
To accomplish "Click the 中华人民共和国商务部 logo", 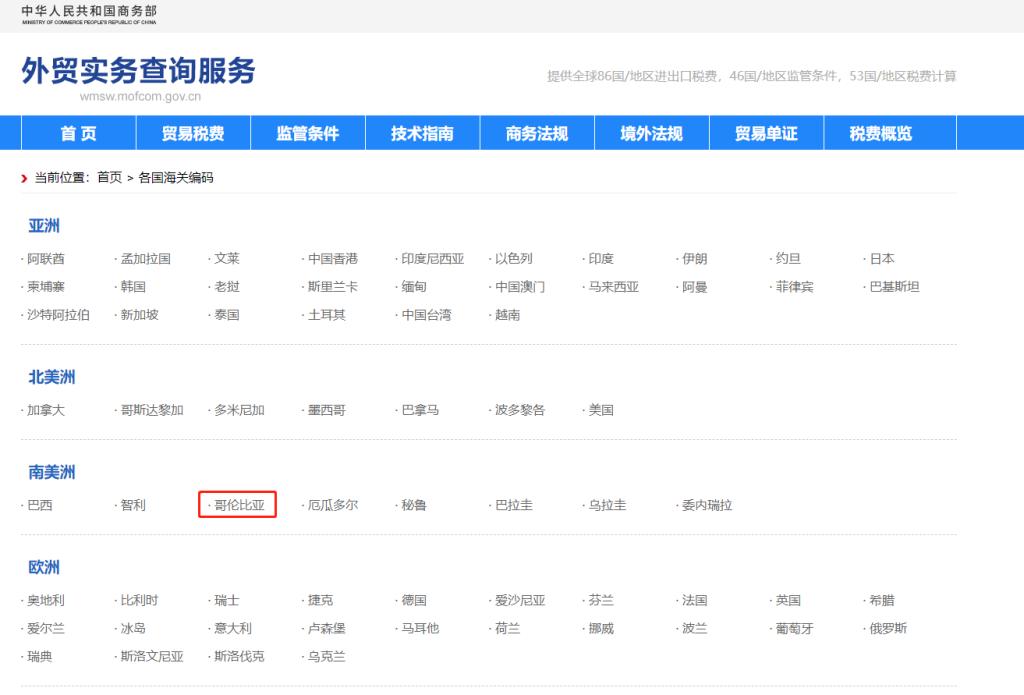I will pyautogui.click(x=89, y=14).
